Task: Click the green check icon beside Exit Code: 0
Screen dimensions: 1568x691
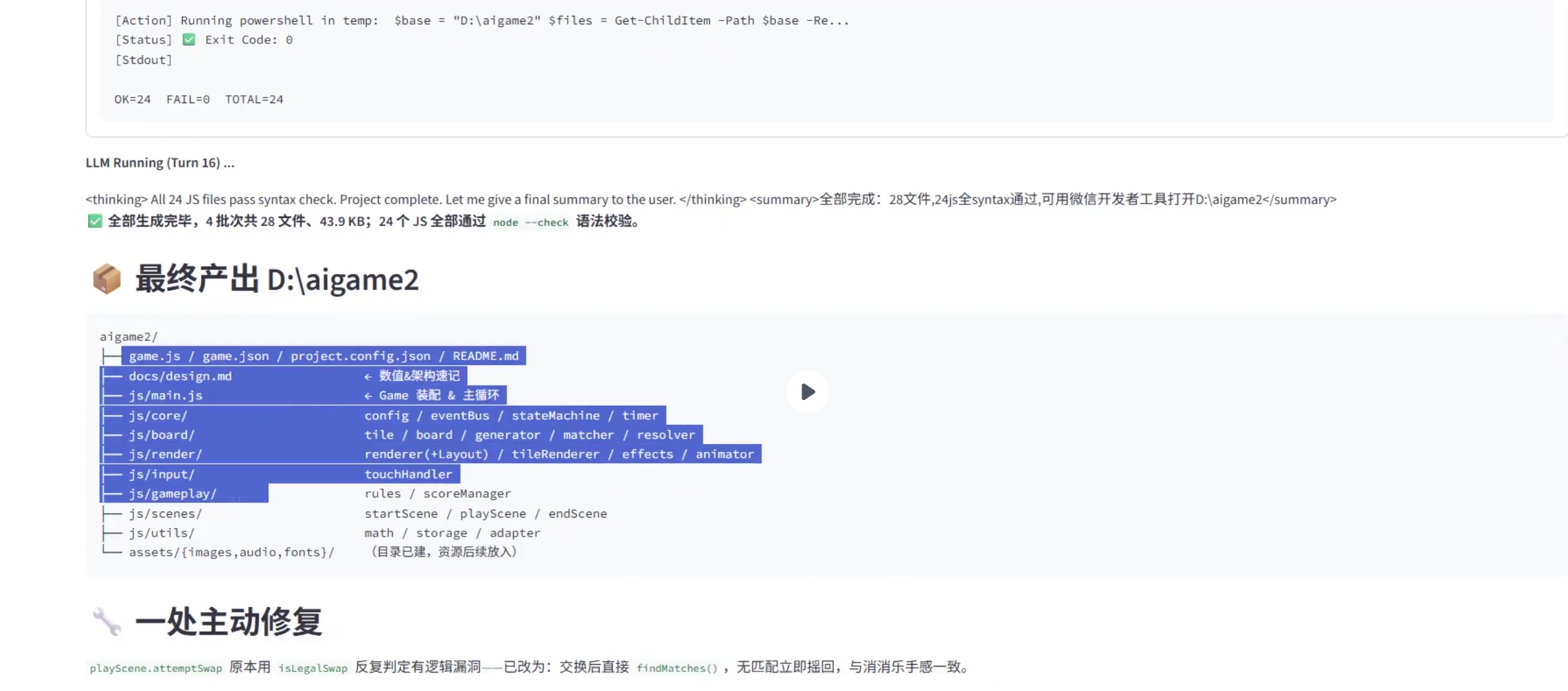Action: coord(189,39)
